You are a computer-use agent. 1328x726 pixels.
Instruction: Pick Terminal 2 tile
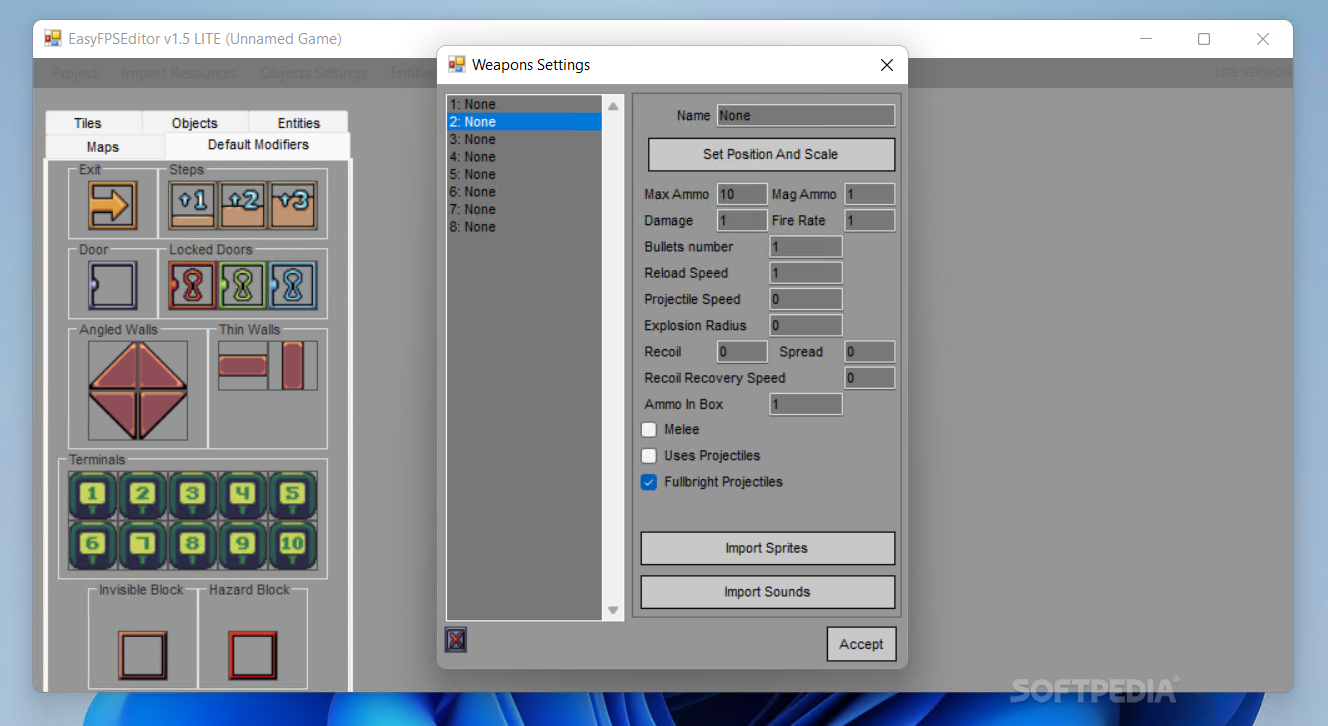pos(143,496)
